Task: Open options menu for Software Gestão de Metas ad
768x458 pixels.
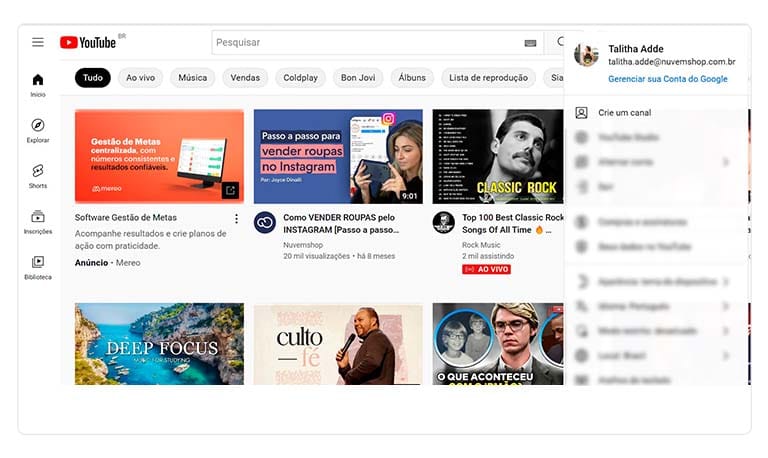Action: coord(236,219)
